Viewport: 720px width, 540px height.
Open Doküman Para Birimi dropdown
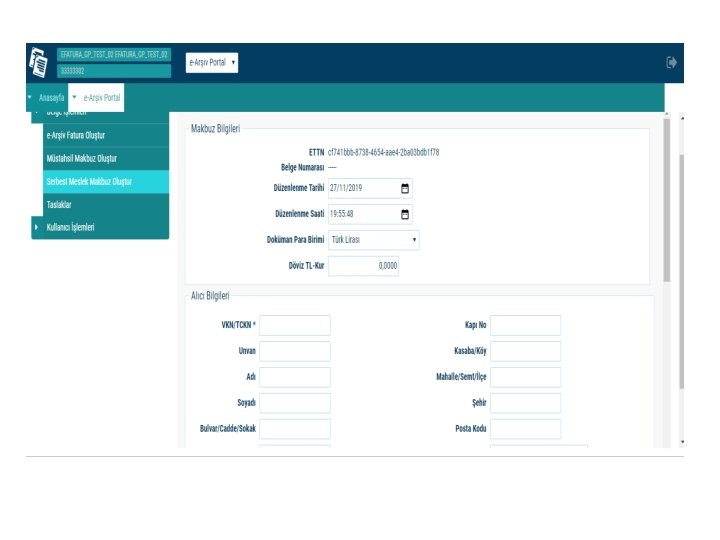[373, 240]
